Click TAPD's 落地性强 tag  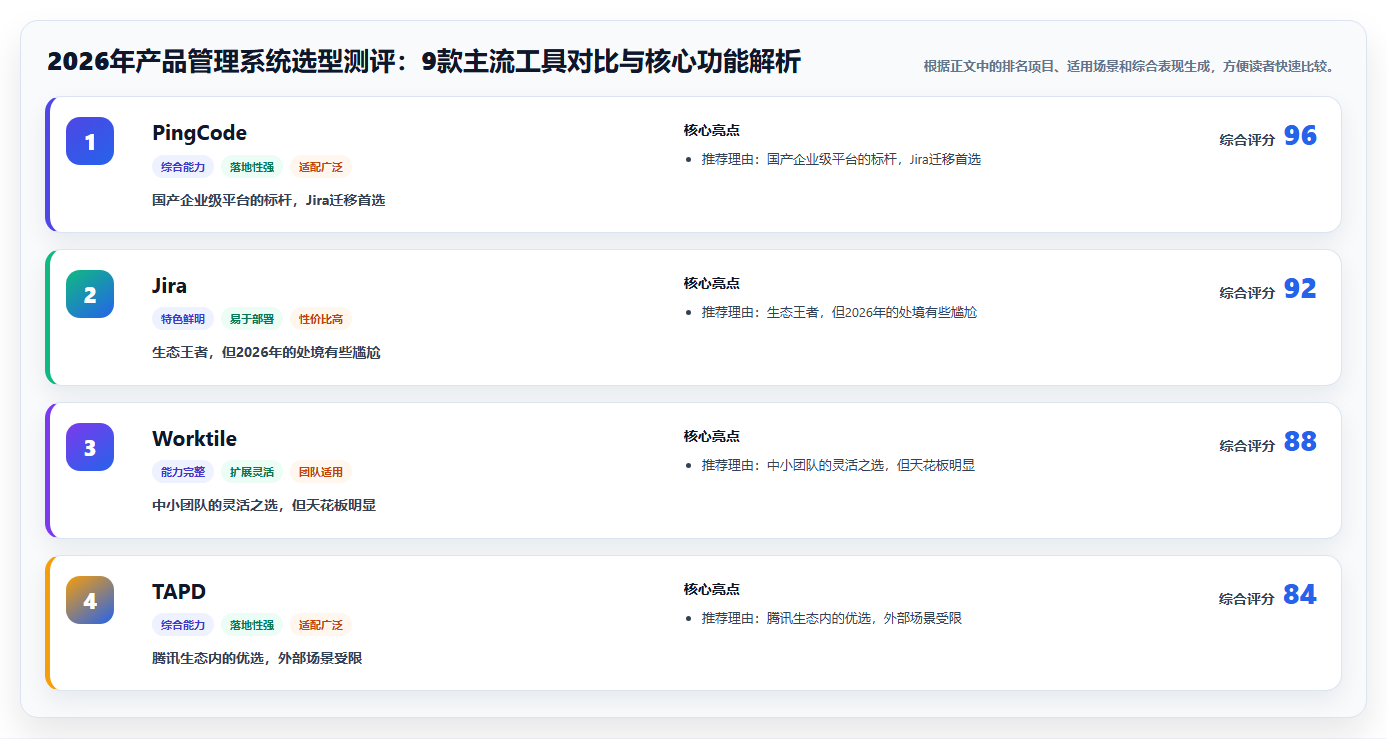point(252,625)
